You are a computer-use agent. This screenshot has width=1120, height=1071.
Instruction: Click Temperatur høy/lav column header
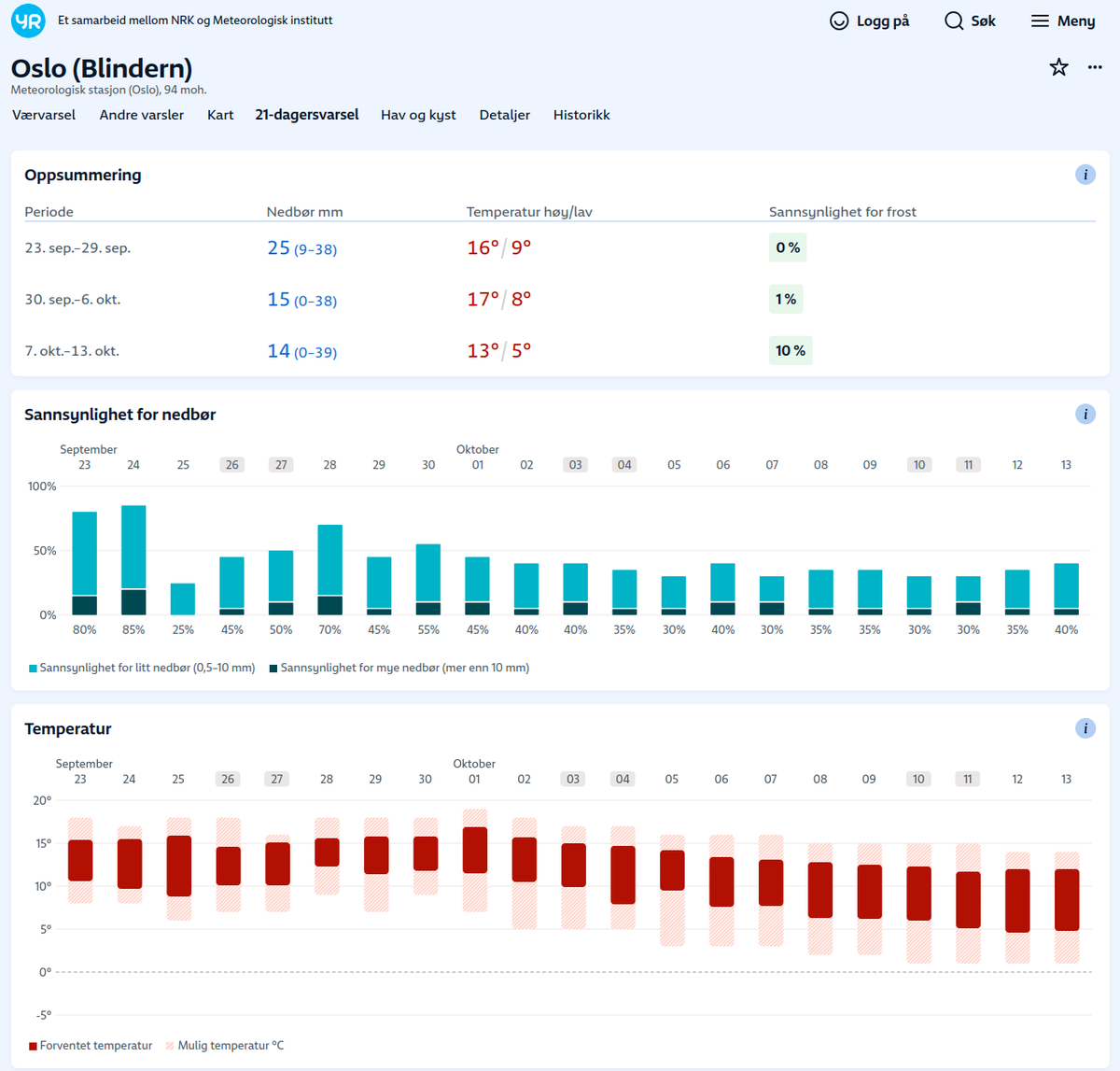click(x=529, y=212)
